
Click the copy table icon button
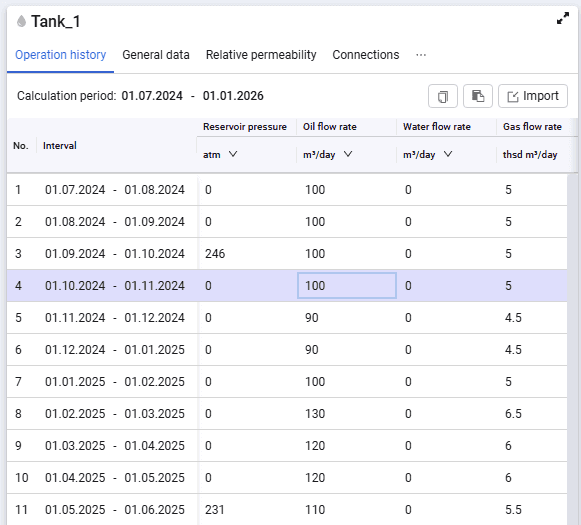[443, 96]
